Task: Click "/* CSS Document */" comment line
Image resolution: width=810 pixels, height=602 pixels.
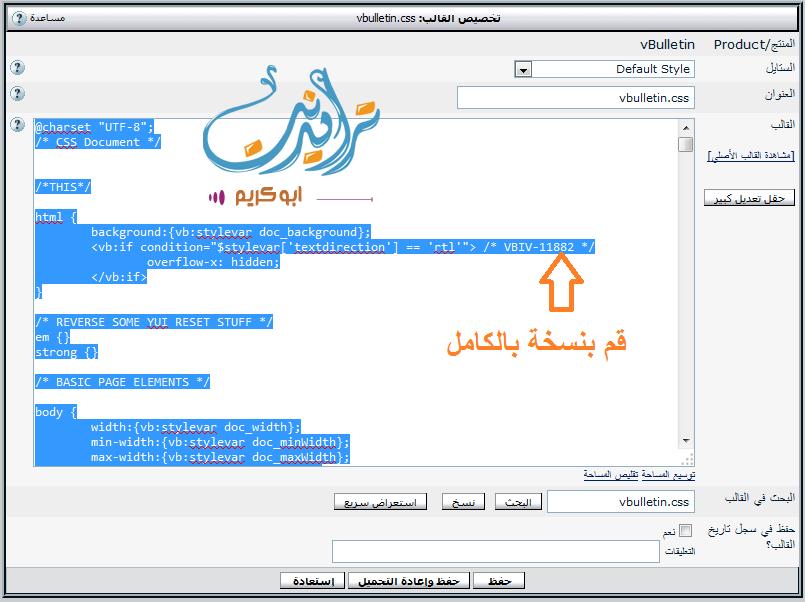Action: [x=98, y=142]
